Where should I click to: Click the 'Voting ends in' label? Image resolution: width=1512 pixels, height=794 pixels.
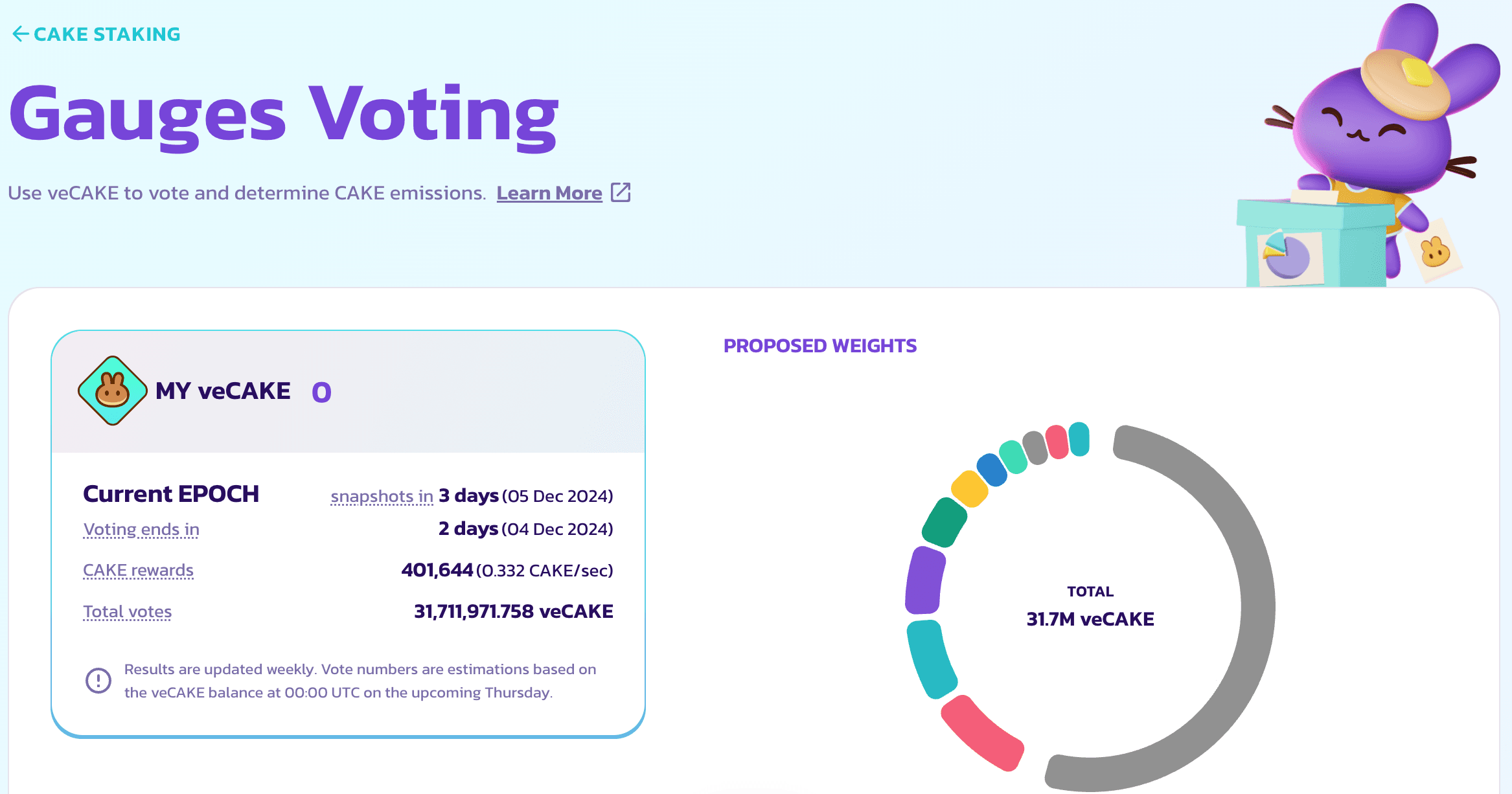[x=141, y=529]
